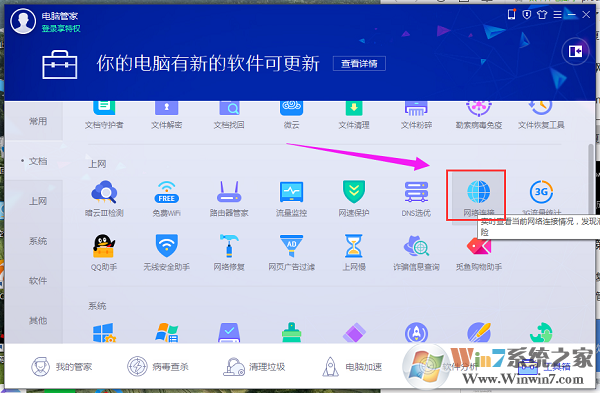Click the phone icon in title bar
The height and width of the screenshot is (393, 600).
click(x=511, y=15)
